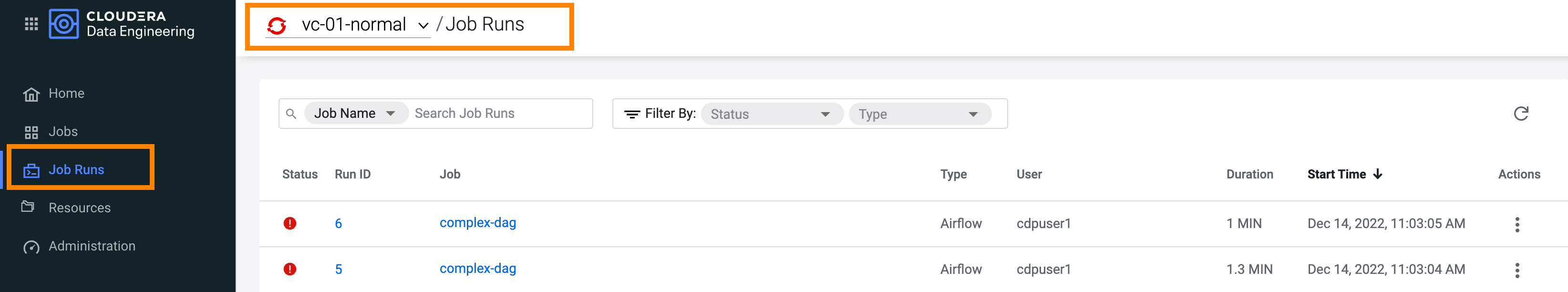Click the virtual cluster sync icon

coord(277,26)
